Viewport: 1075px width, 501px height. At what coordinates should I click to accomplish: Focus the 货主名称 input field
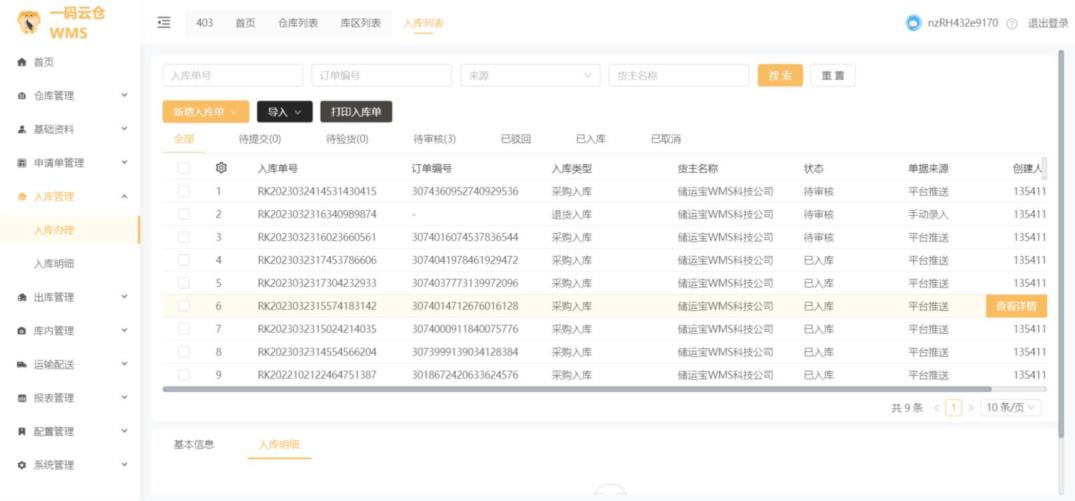679,75
